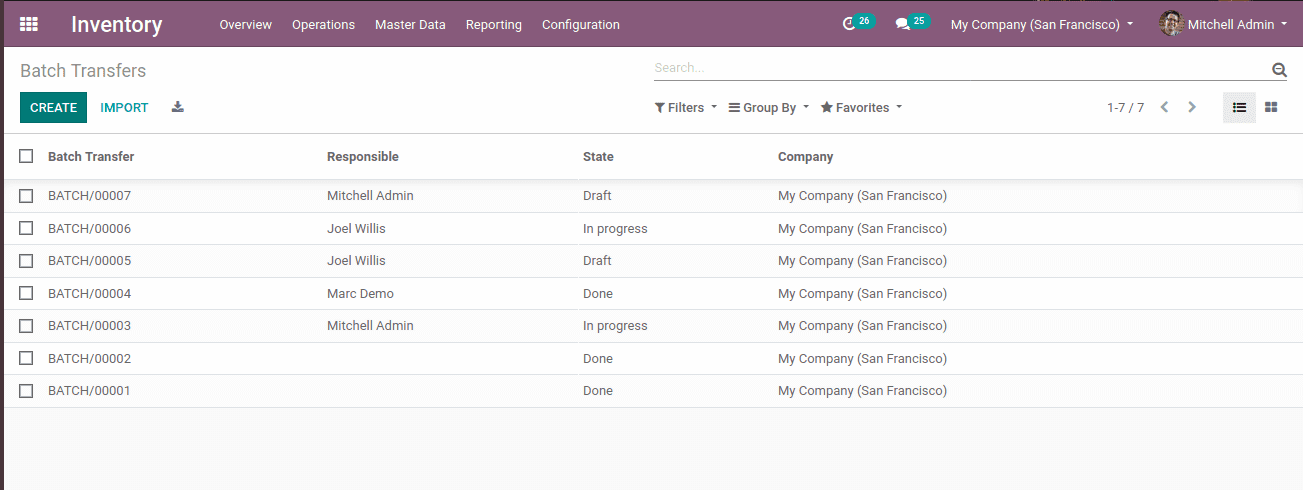Go to previous page arrow
Screen dimensions: 1303x490
pyautogui.click(x=1164, y=107)
